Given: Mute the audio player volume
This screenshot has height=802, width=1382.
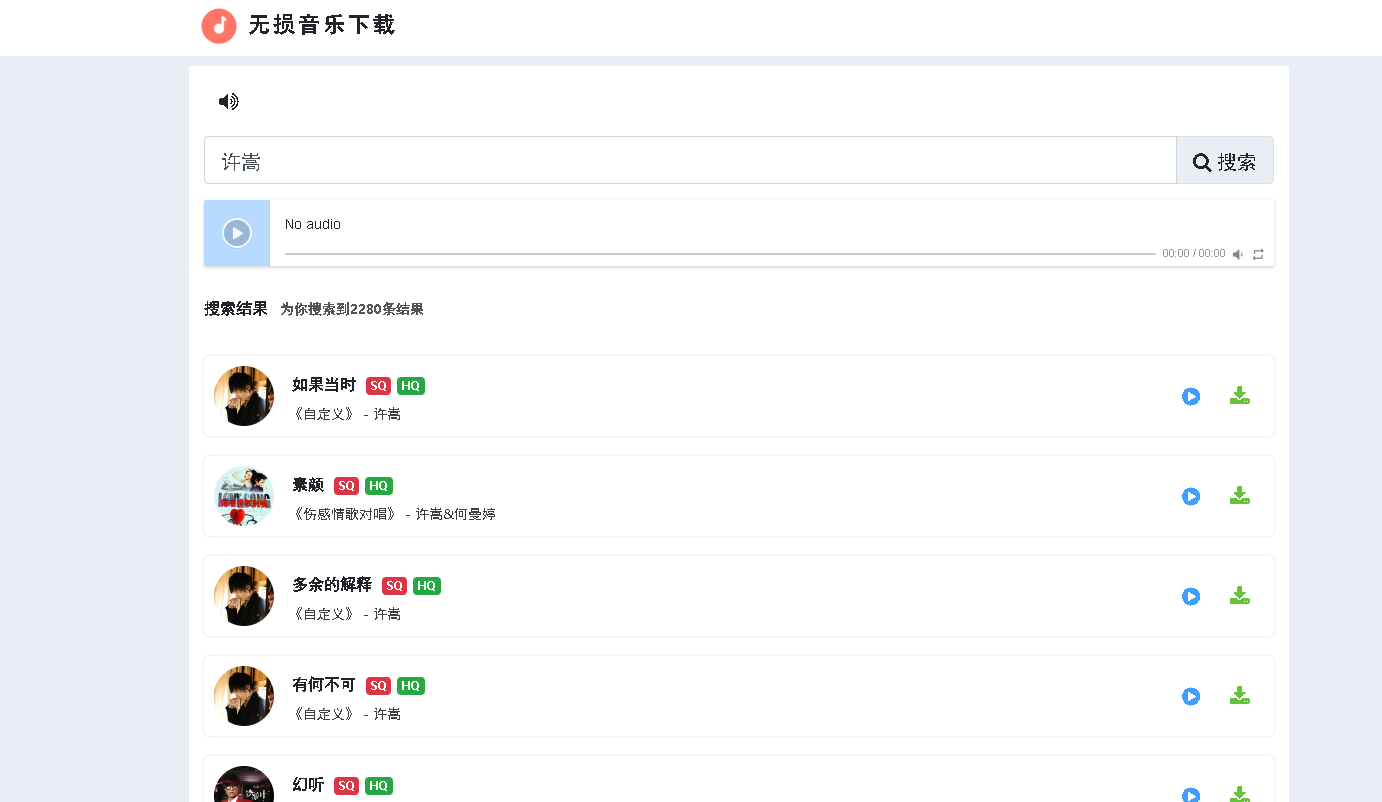Looking at the screenshot, I should click(x=1238, y=253).
